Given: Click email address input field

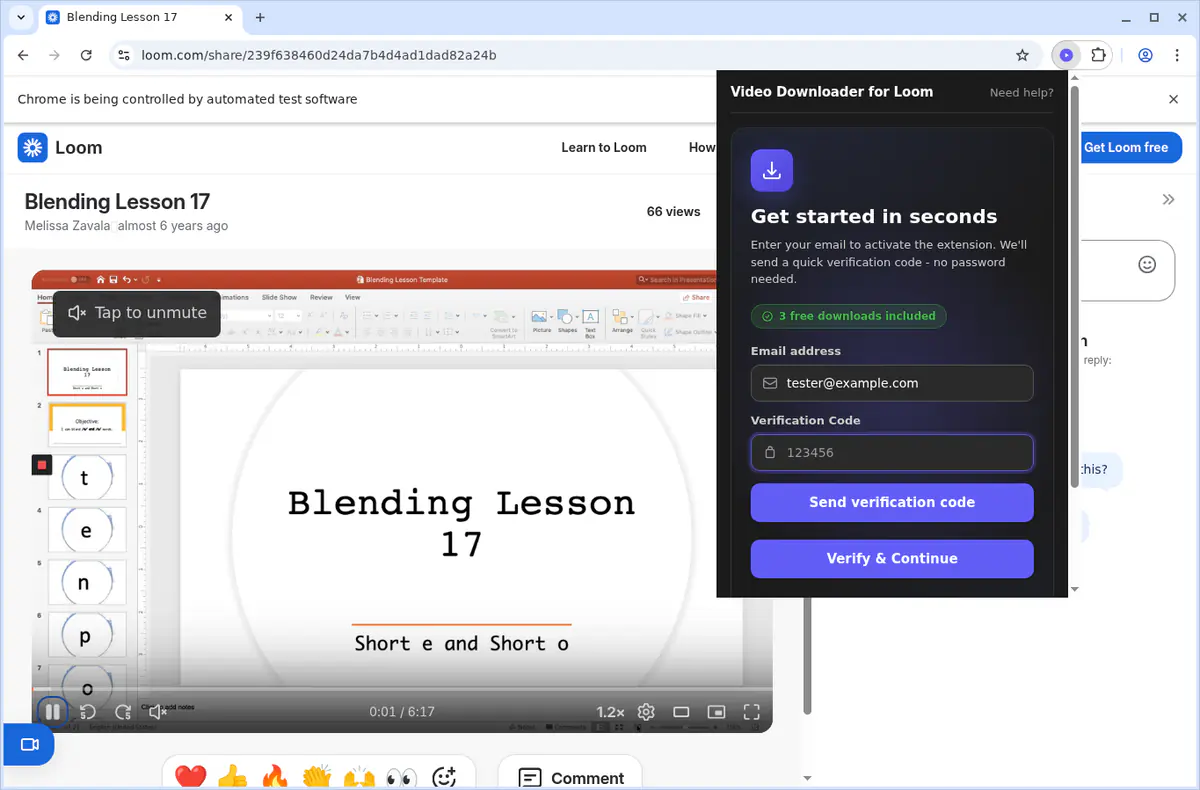Looking at the screenshot, I should click(892, 383).
